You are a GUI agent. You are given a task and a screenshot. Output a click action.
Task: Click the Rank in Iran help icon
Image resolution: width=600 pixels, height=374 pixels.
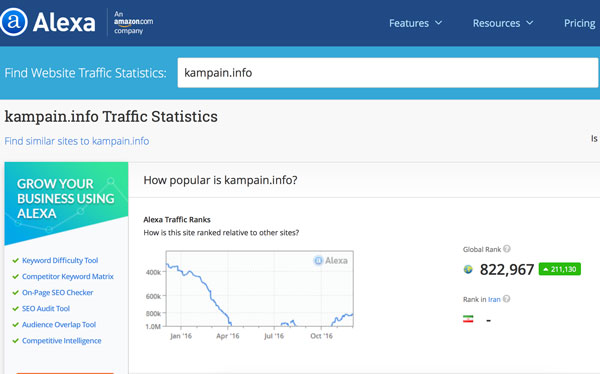pyautogui.click(x=506, y=299)
